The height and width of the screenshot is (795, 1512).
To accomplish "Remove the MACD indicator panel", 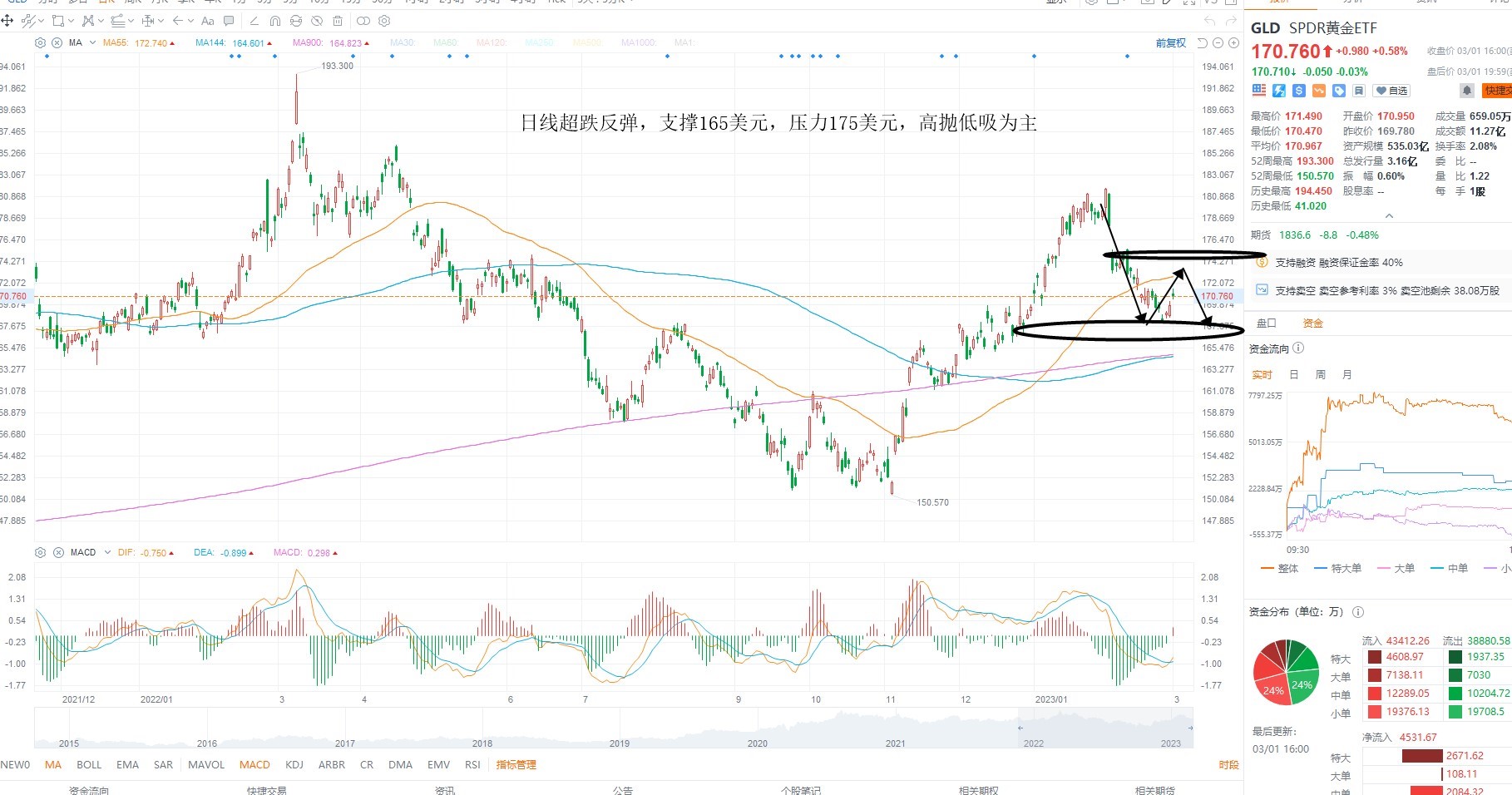I will coord(58,552).
